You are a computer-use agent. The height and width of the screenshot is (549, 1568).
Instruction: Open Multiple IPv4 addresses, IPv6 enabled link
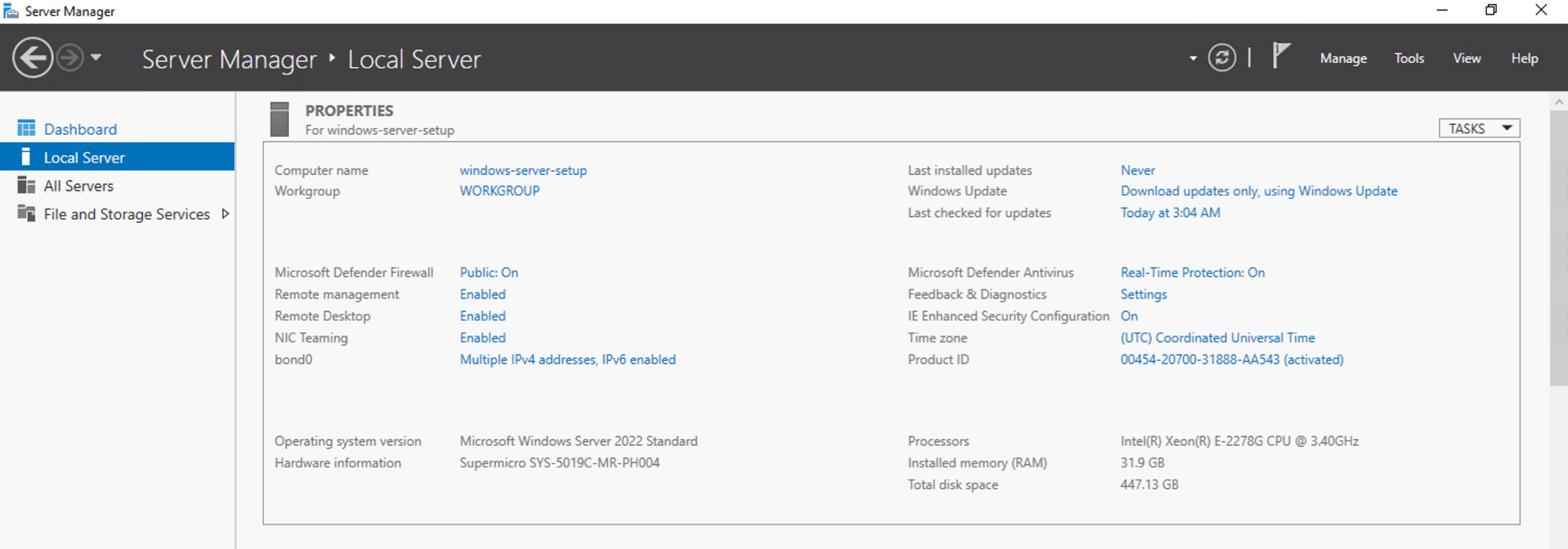pyautogui.click(x=567, y=359)
